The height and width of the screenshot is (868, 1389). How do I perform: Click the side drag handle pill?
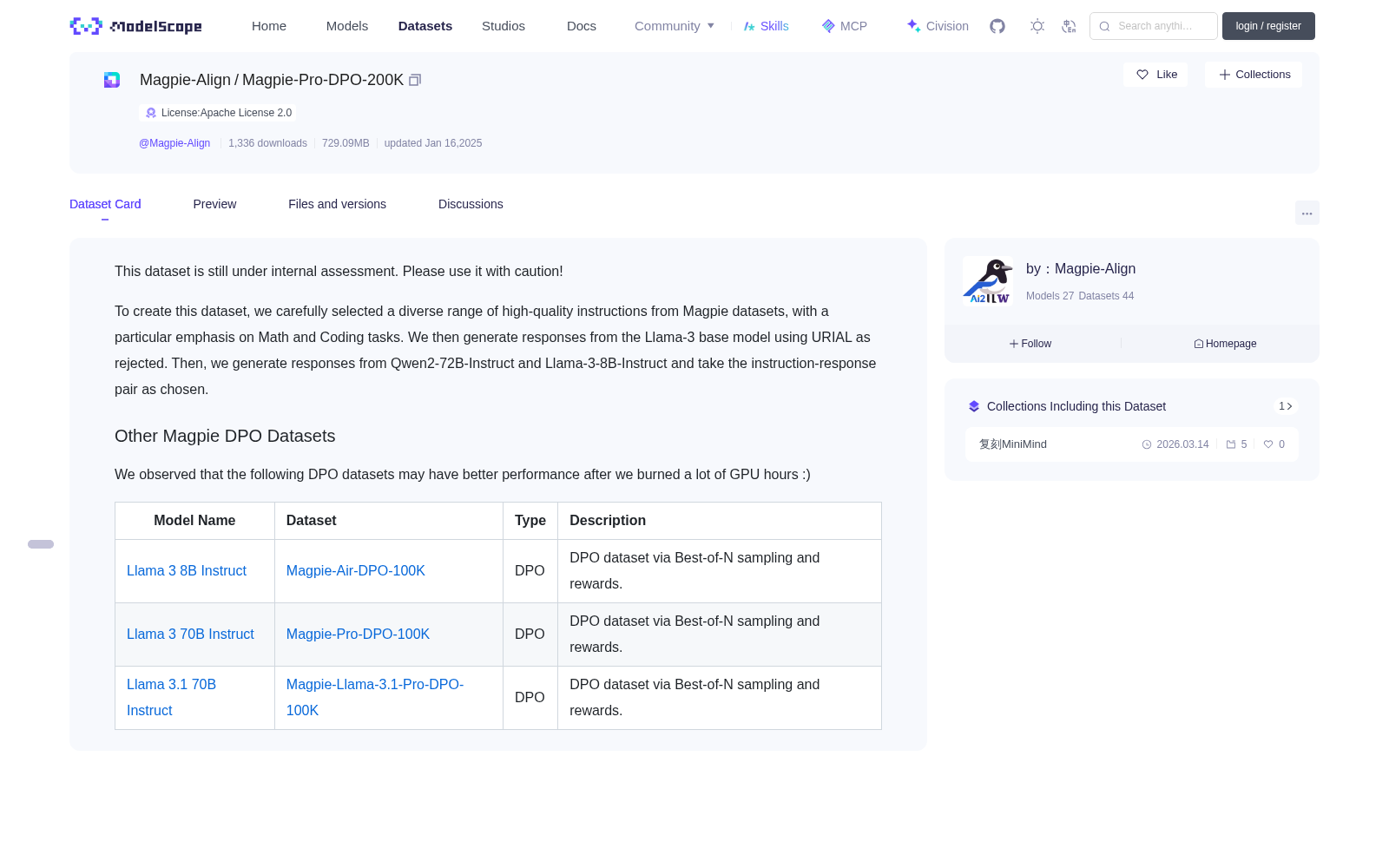pos(41,544)
